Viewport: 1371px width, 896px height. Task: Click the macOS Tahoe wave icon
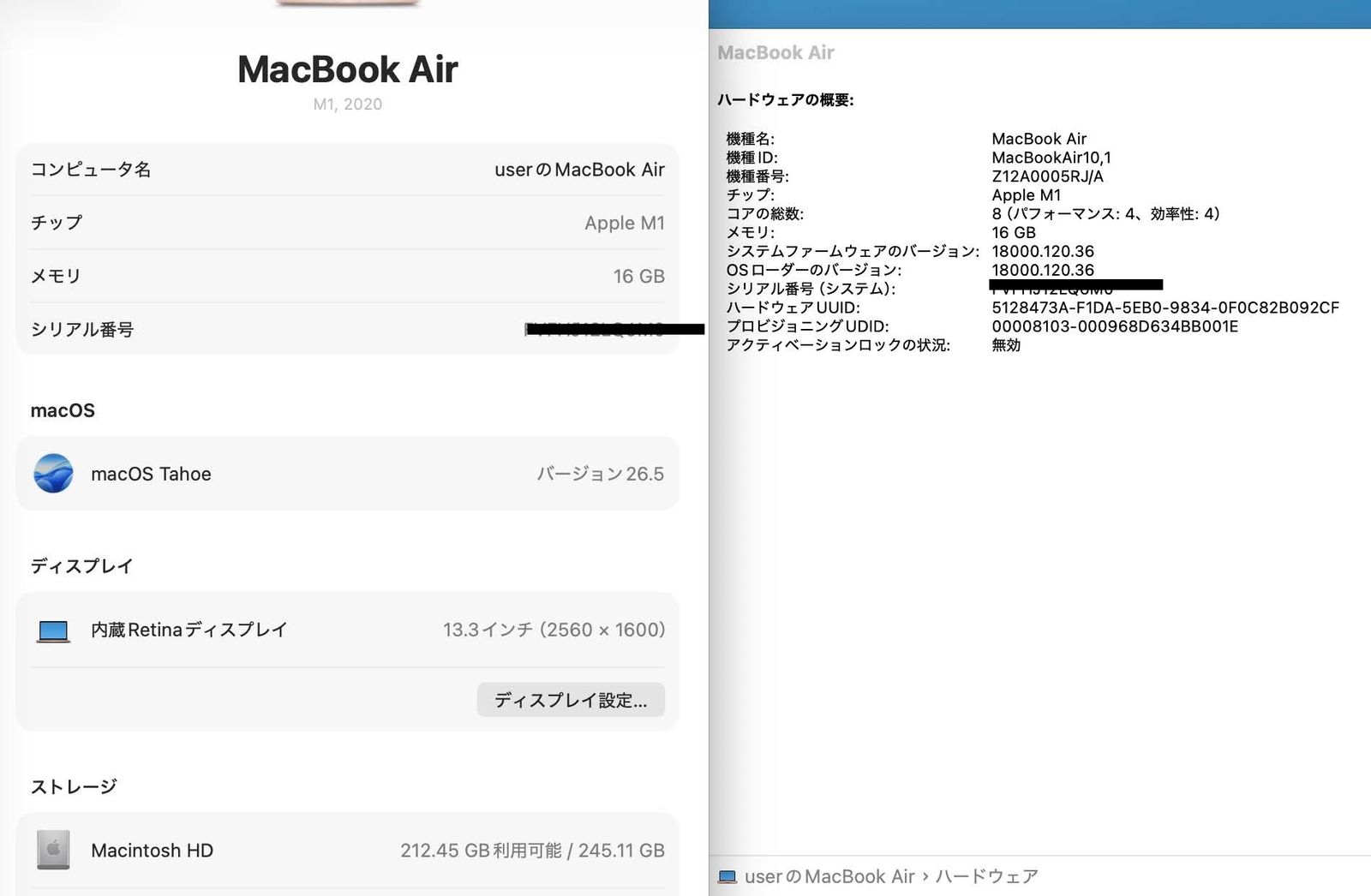[53, 474]
